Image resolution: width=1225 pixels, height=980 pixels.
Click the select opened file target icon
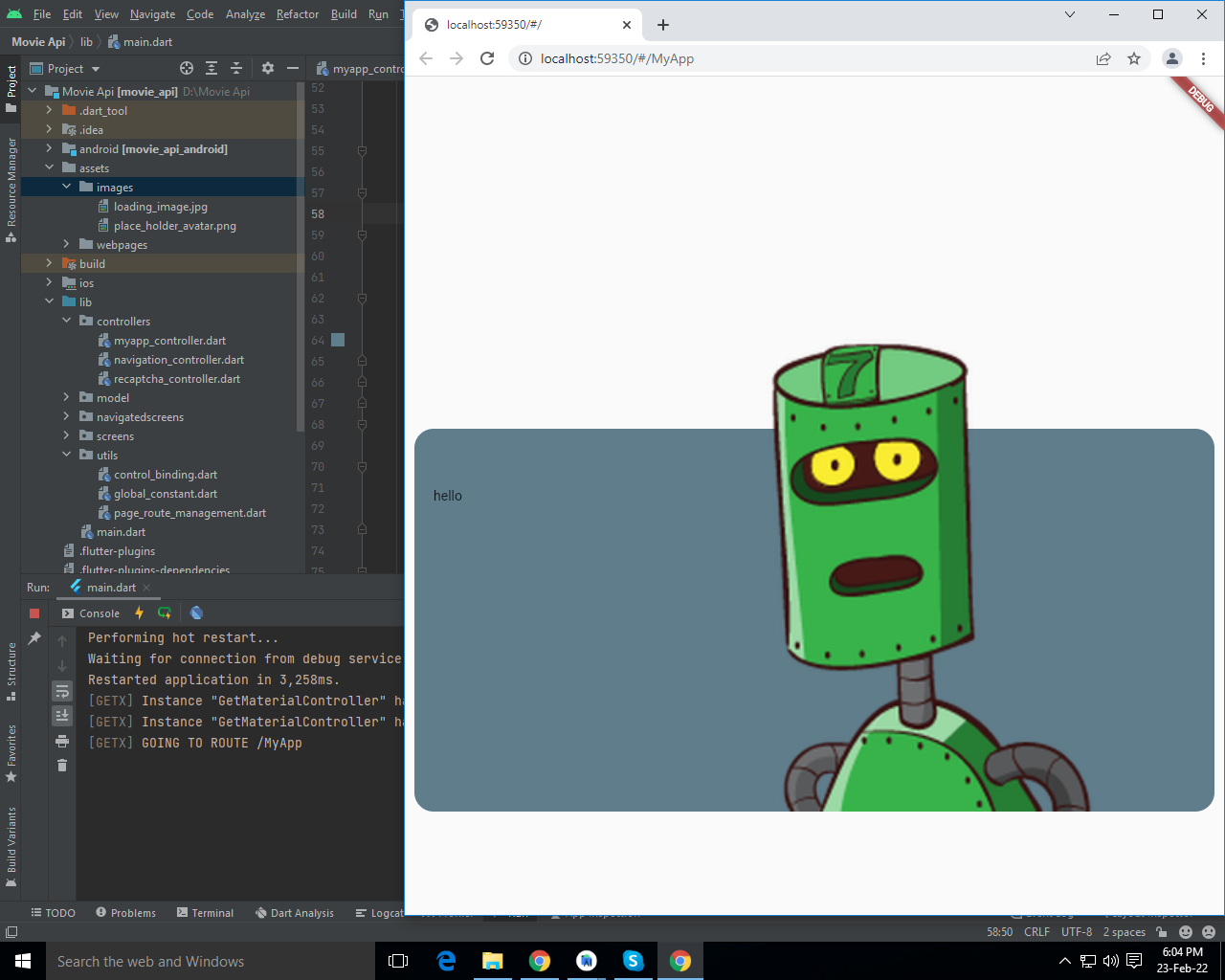coord(187,68)
